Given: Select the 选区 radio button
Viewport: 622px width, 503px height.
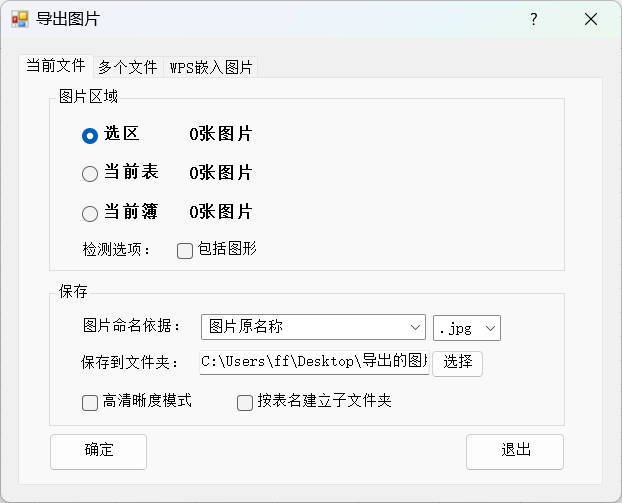Looking at the screenshot, I should pyautogui.click(x=90, y=135).
